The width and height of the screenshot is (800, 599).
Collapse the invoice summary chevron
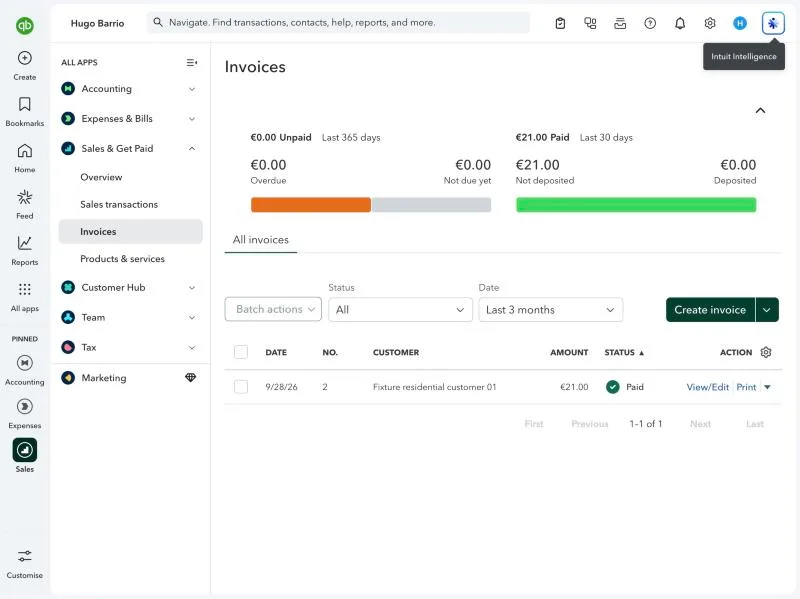pyautogui.click(x=760, y=110)
